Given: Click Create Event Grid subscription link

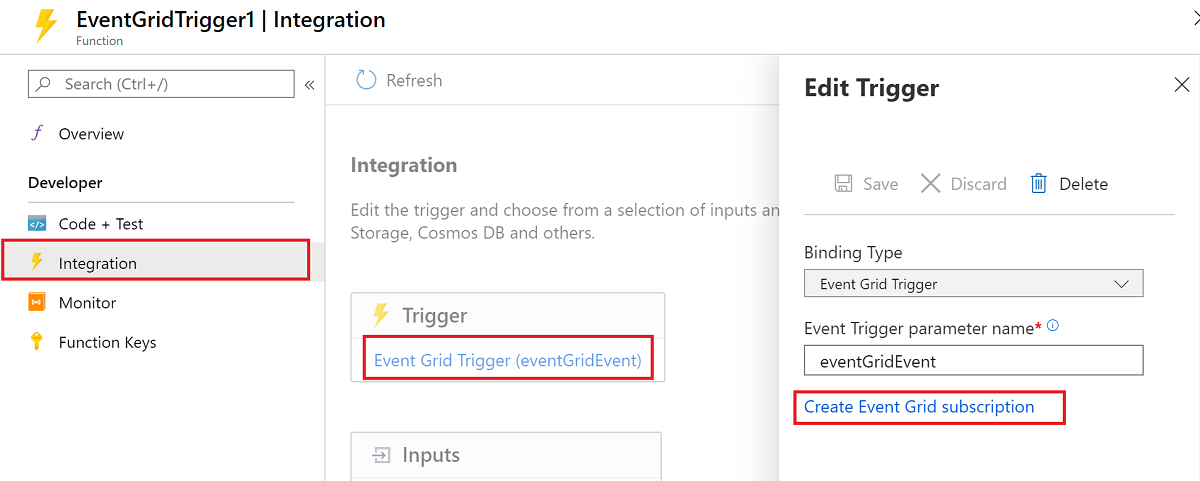Looking at the screenshot, I should (919, 407).
